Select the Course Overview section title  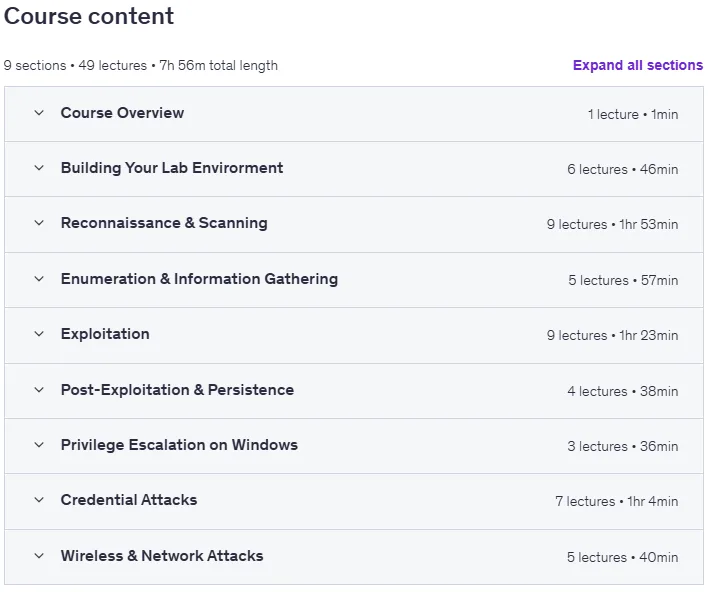click(x=123, y=113)
